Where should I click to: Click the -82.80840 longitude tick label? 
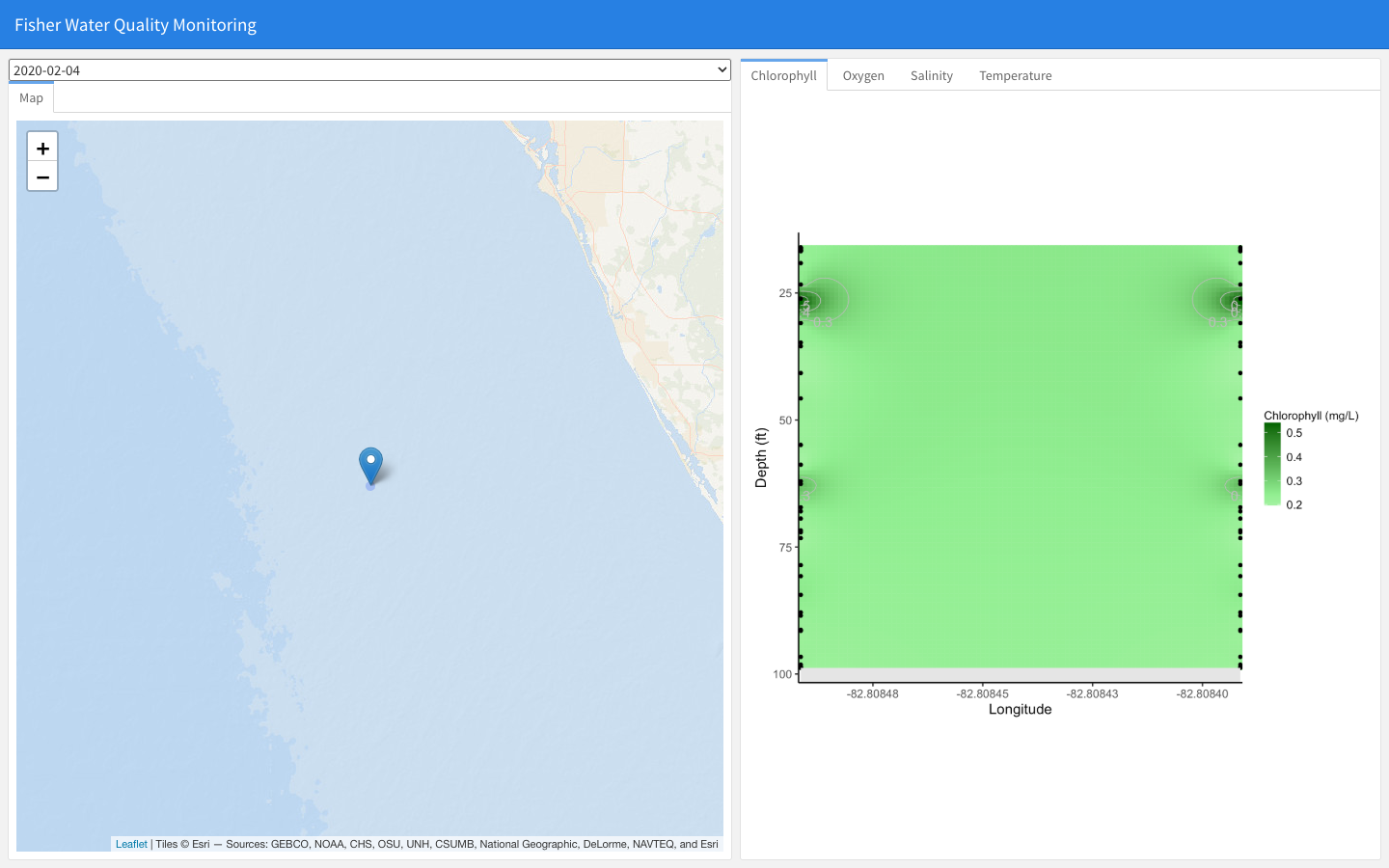[1203, 693]
